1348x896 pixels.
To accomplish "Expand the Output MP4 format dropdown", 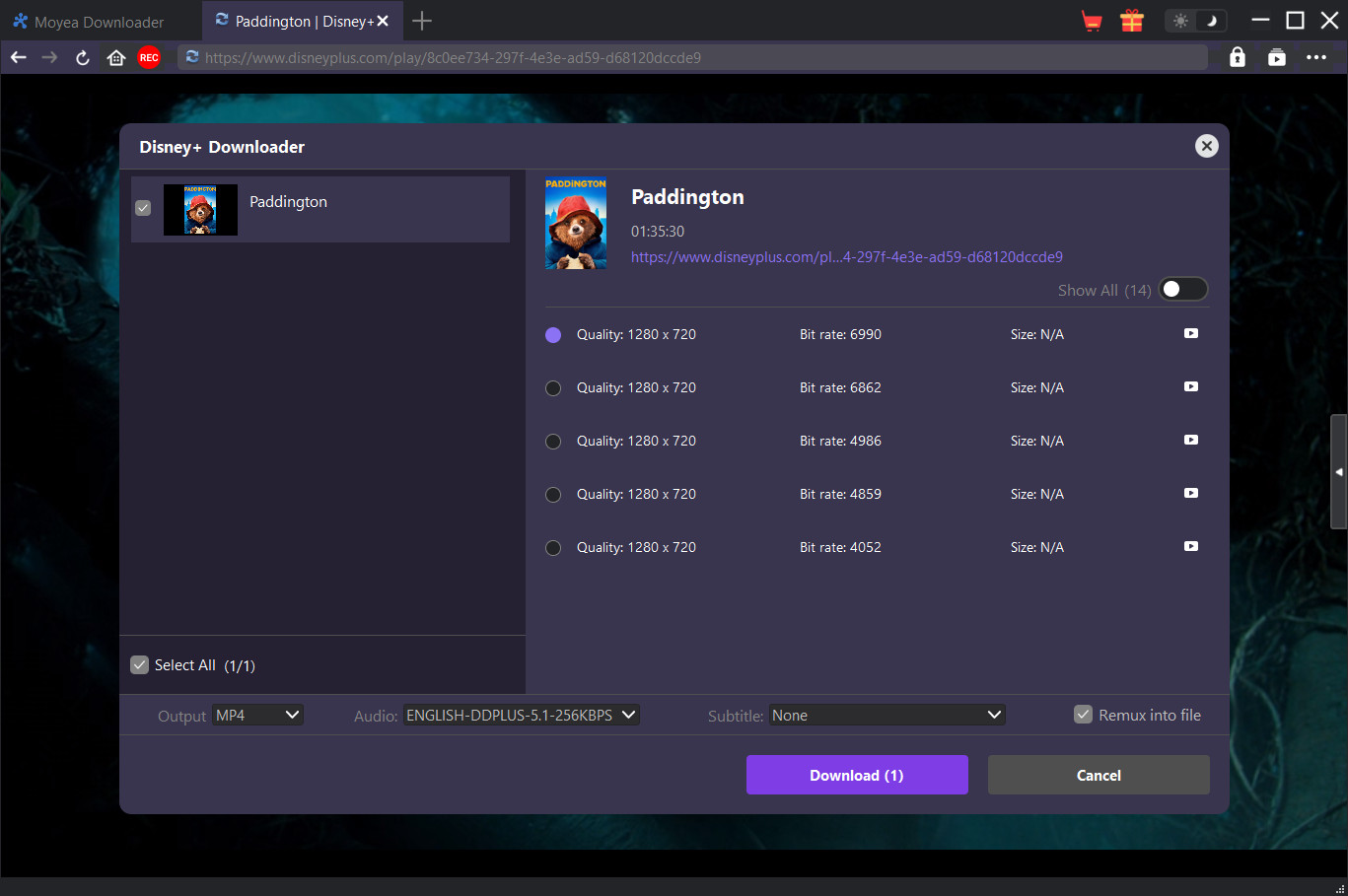I will coord(258,716).
